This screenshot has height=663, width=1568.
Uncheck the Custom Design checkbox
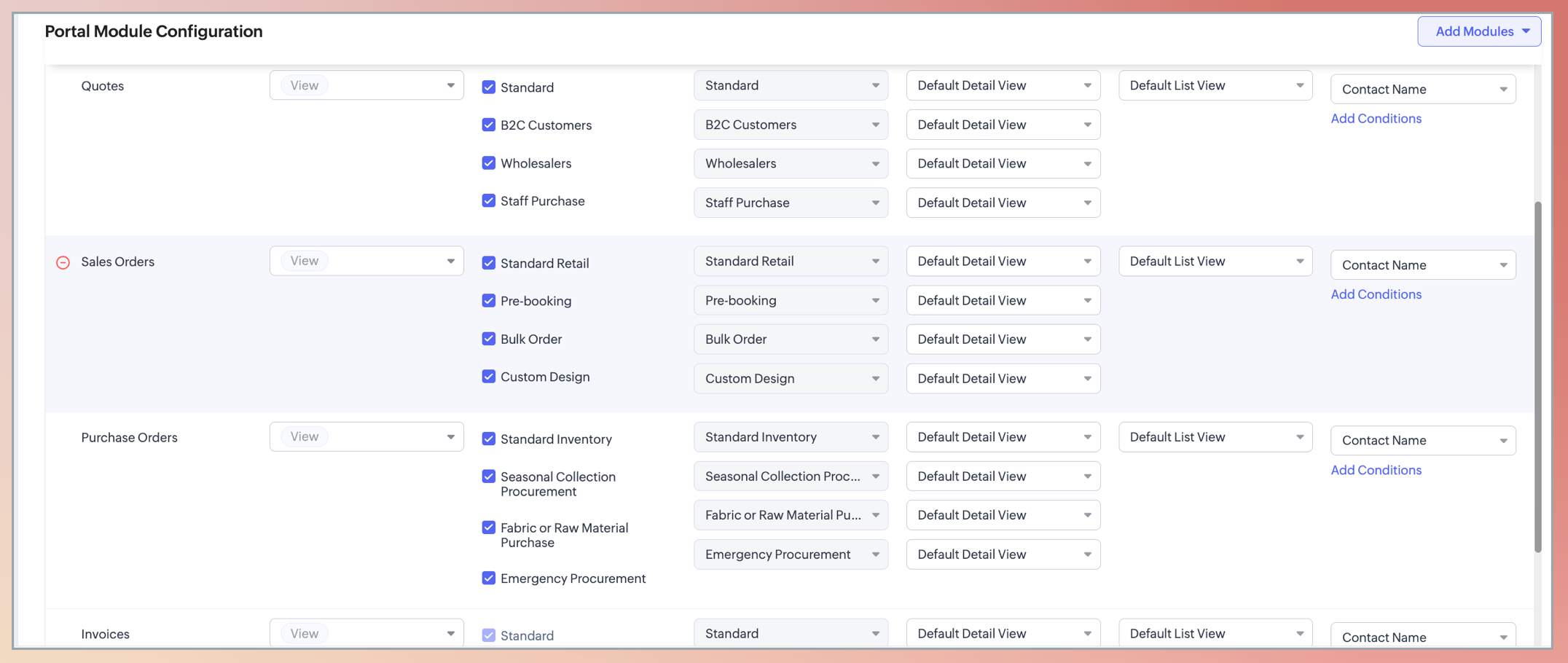pyautogui.click(x=488, y=377)
